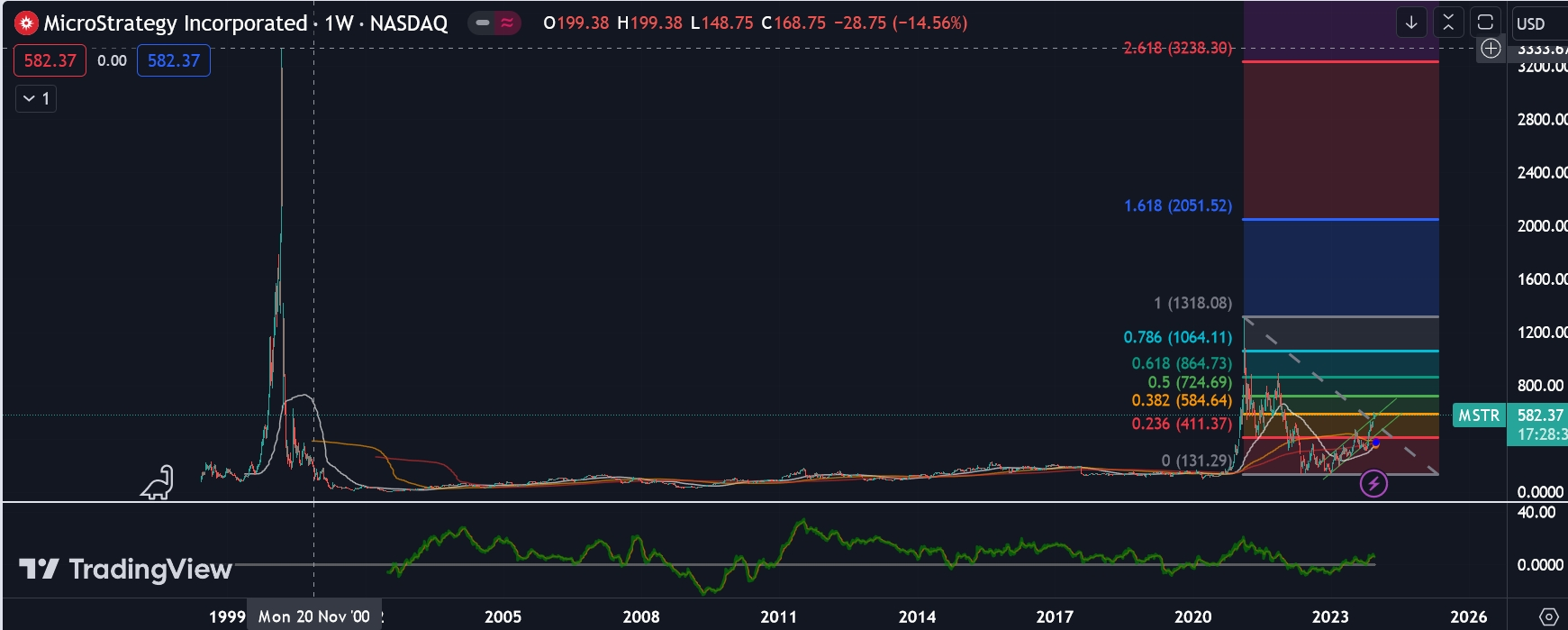Click the Mon 20 Nov '00 date label
Image resolution: width=1568 pixels, height=630 pixels.
pos(313,616)
